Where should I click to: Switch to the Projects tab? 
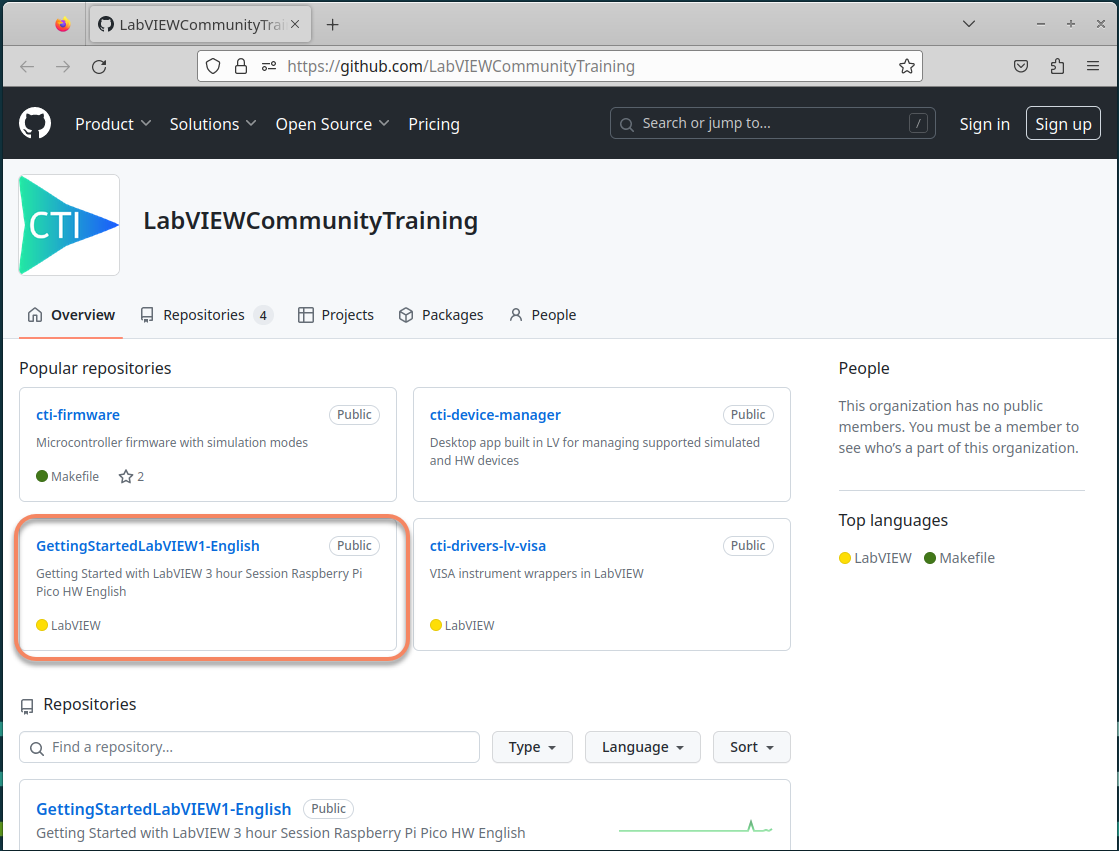click(335, 315)
